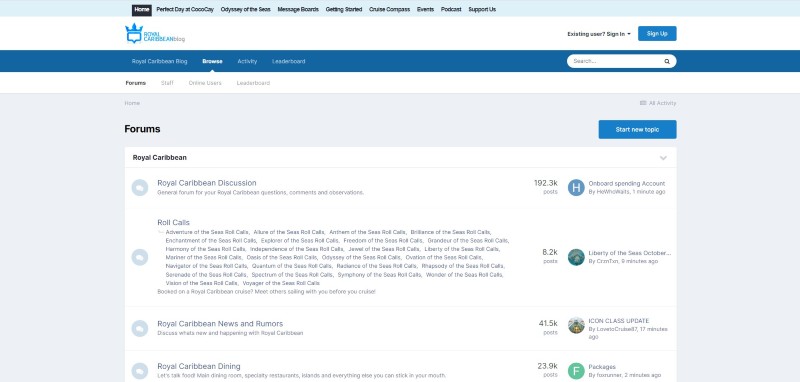Screen dimensions: 800x382
Task: Open Mariner of the Seas Roll Calls
Action: tap(204, 258)
